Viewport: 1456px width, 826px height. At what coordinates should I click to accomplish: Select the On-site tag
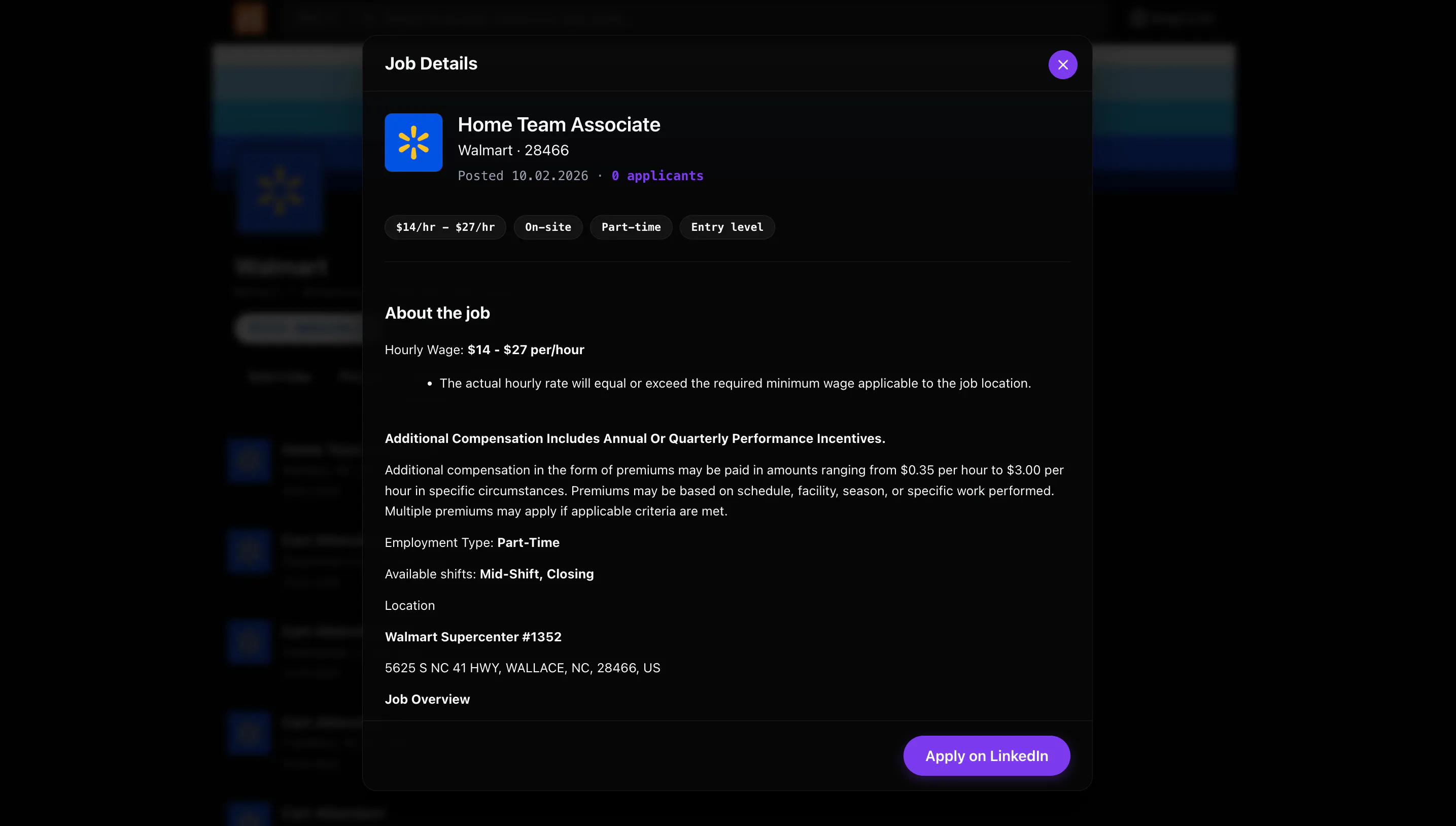pos(548,227)
